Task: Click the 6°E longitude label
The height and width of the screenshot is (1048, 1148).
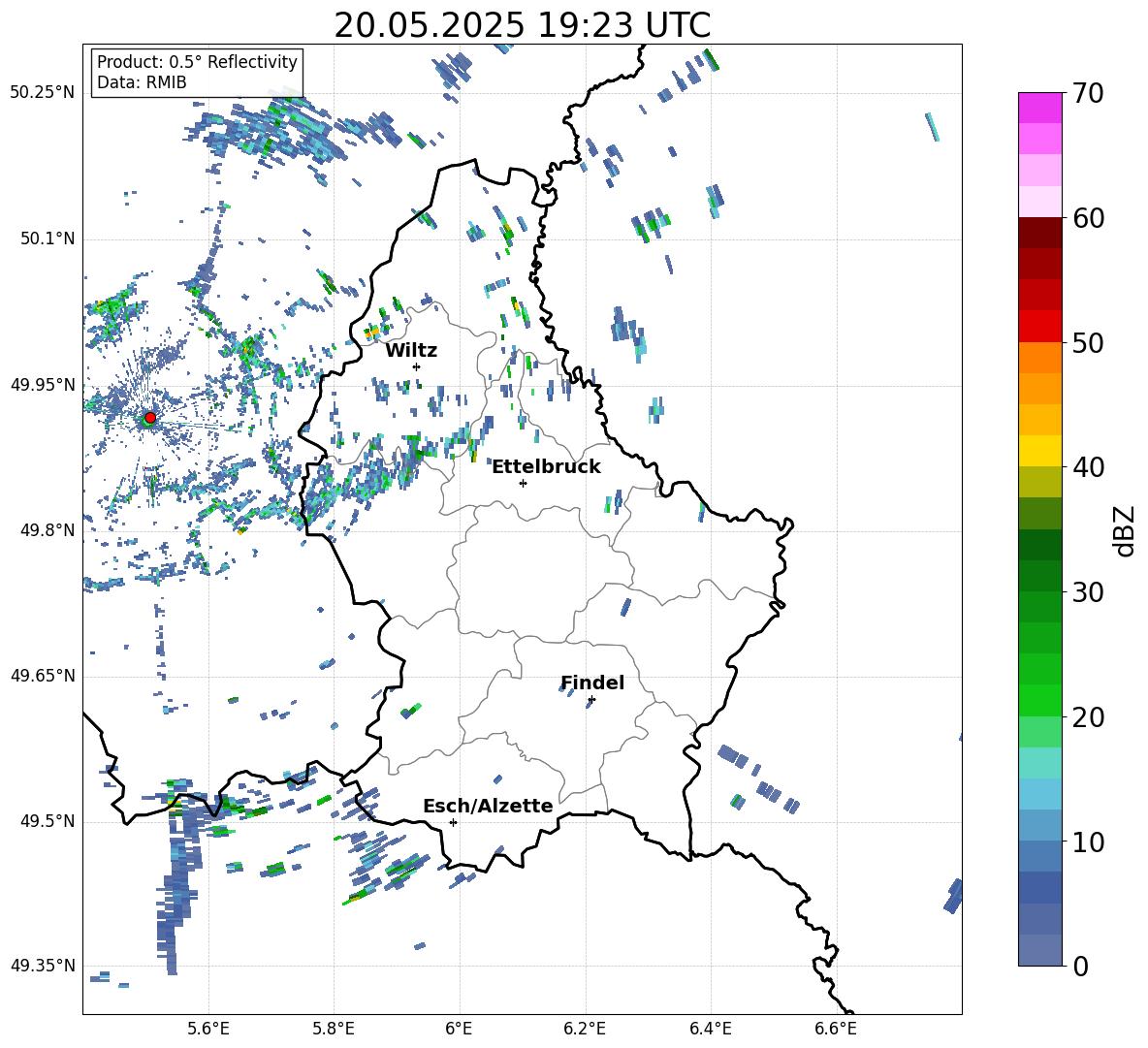Action: click(459, 1029)
